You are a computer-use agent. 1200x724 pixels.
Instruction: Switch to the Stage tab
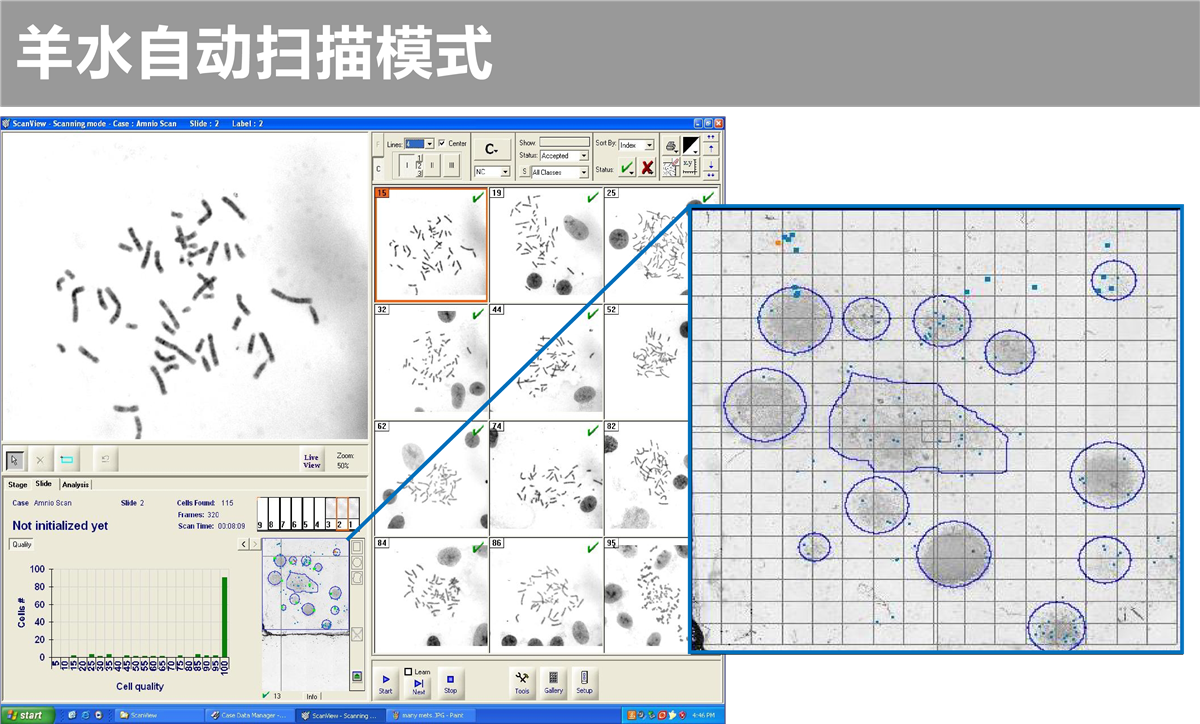(x=18, y=484)
